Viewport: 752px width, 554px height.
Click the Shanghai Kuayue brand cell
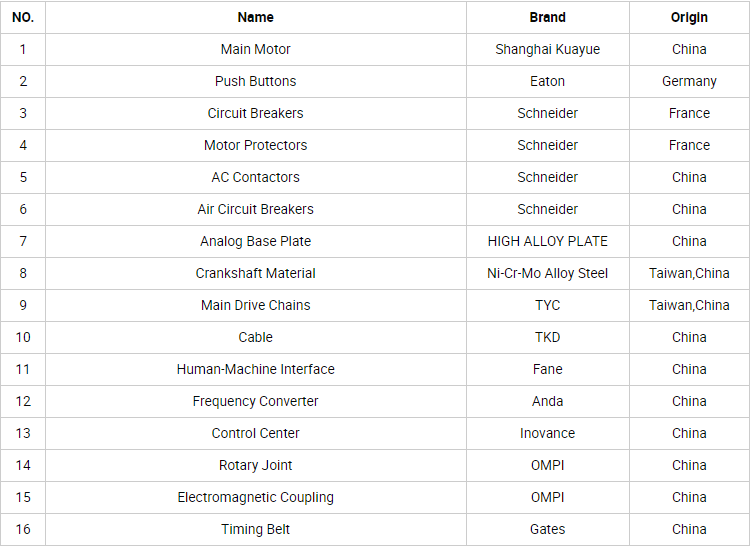pyautogui.click(x=547, y=49)
